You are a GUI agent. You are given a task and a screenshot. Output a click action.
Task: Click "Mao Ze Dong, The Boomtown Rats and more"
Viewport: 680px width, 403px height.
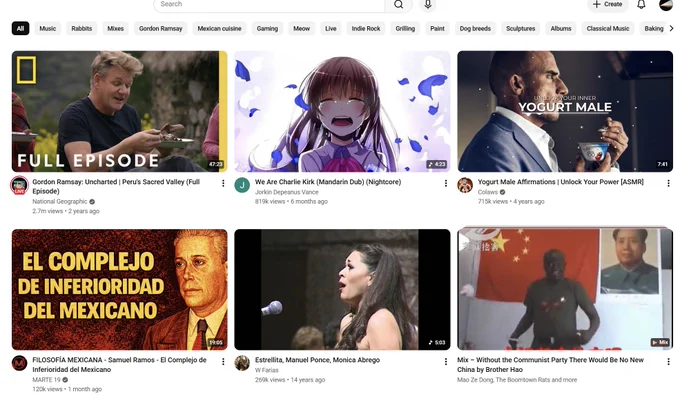517,380
